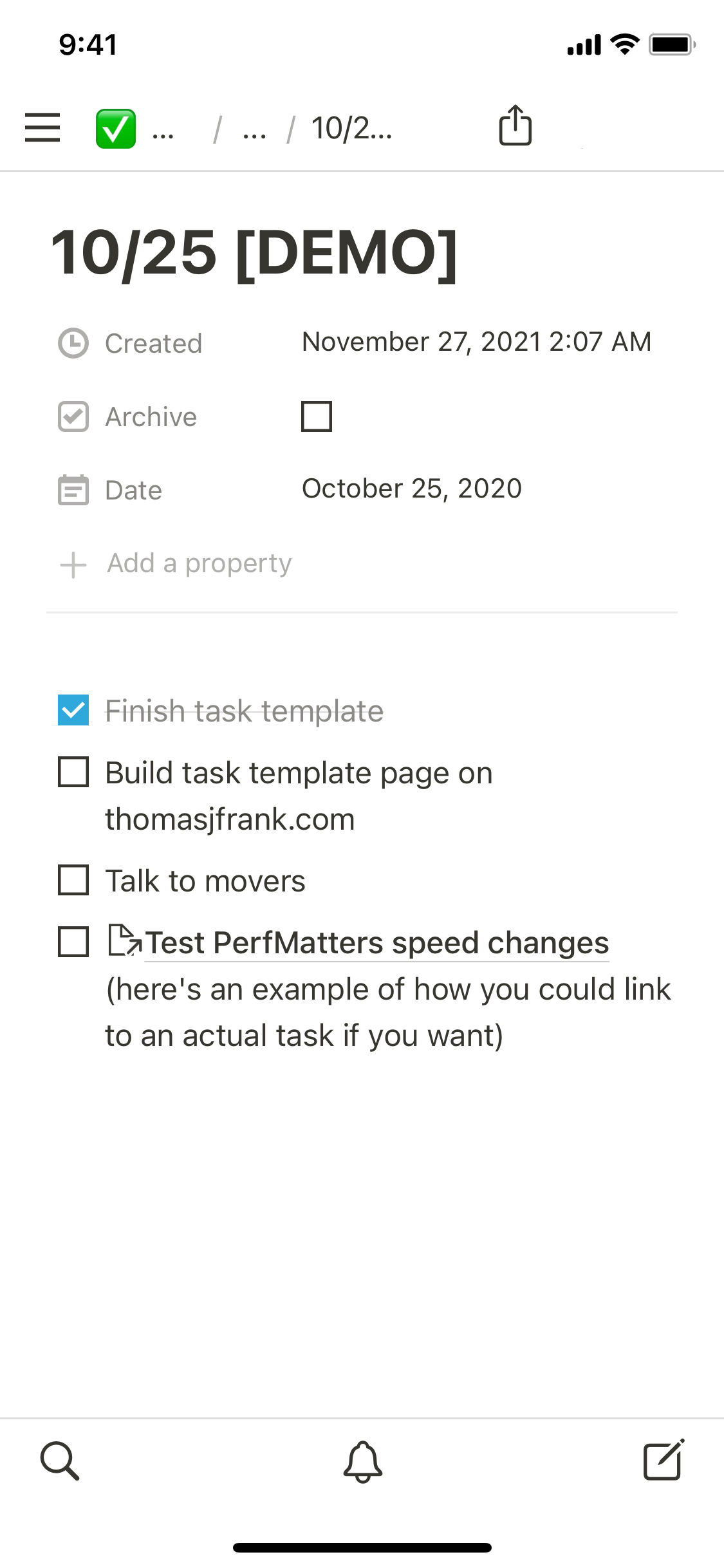This screenshot has width=724, height=1568.
Task: Toggle the Archive property checkbox
Action: tap(317, 416)
